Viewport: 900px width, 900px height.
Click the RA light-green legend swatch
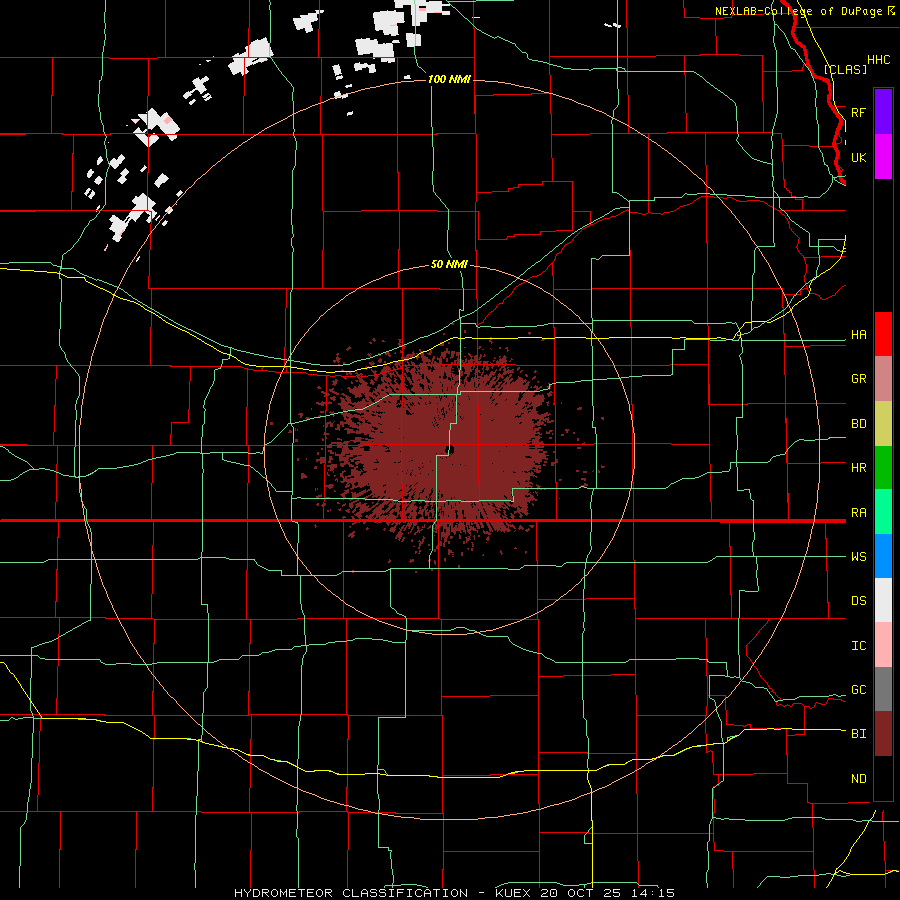tap(883, 511)
